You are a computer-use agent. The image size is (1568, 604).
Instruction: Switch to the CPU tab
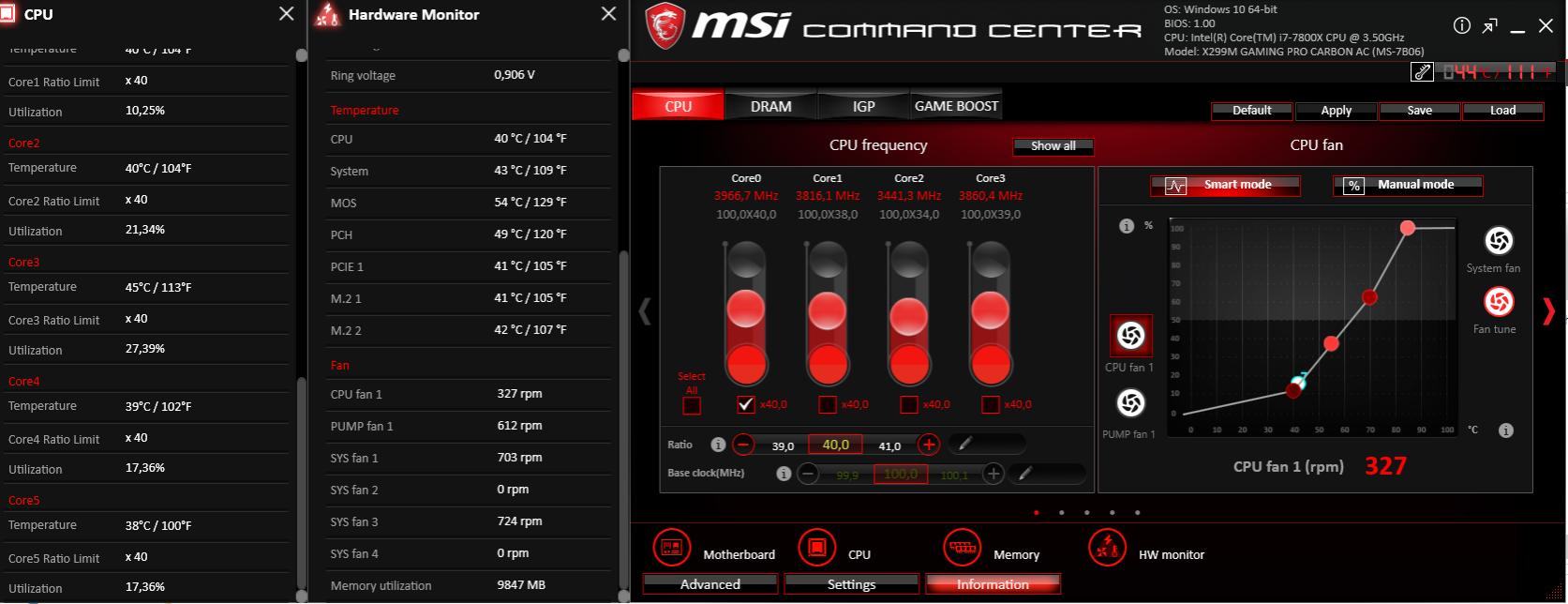(x=679, y=105)
